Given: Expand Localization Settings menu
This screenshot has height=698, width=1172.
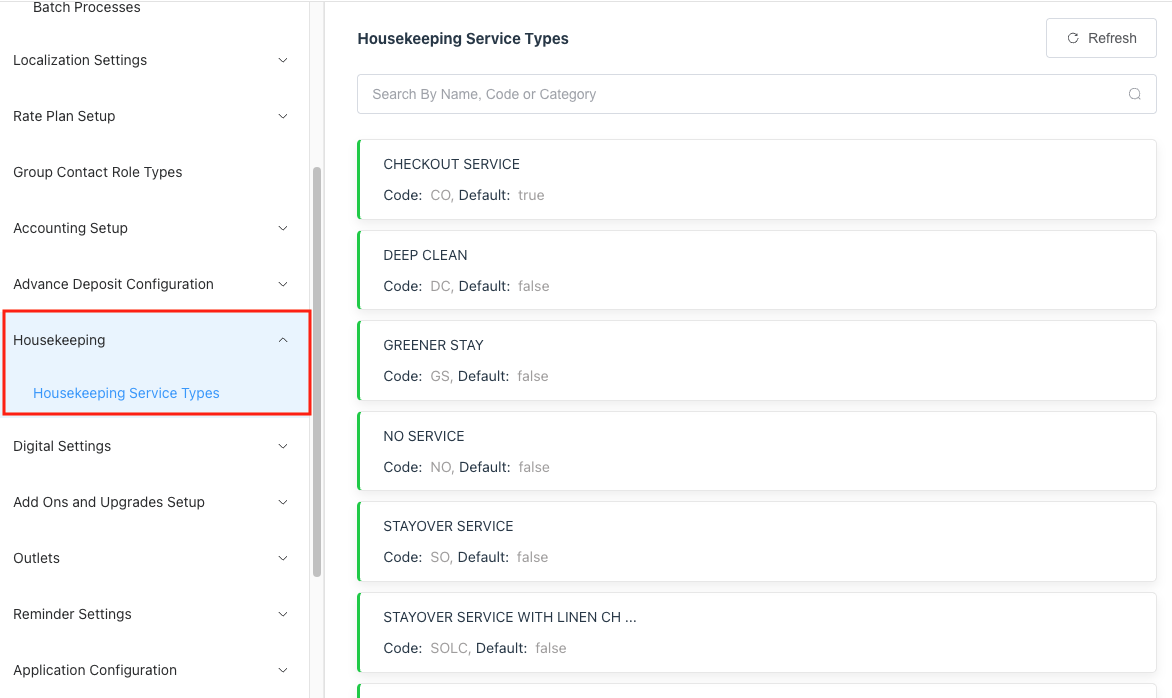Looking at the screenshot, I should 80,60.
